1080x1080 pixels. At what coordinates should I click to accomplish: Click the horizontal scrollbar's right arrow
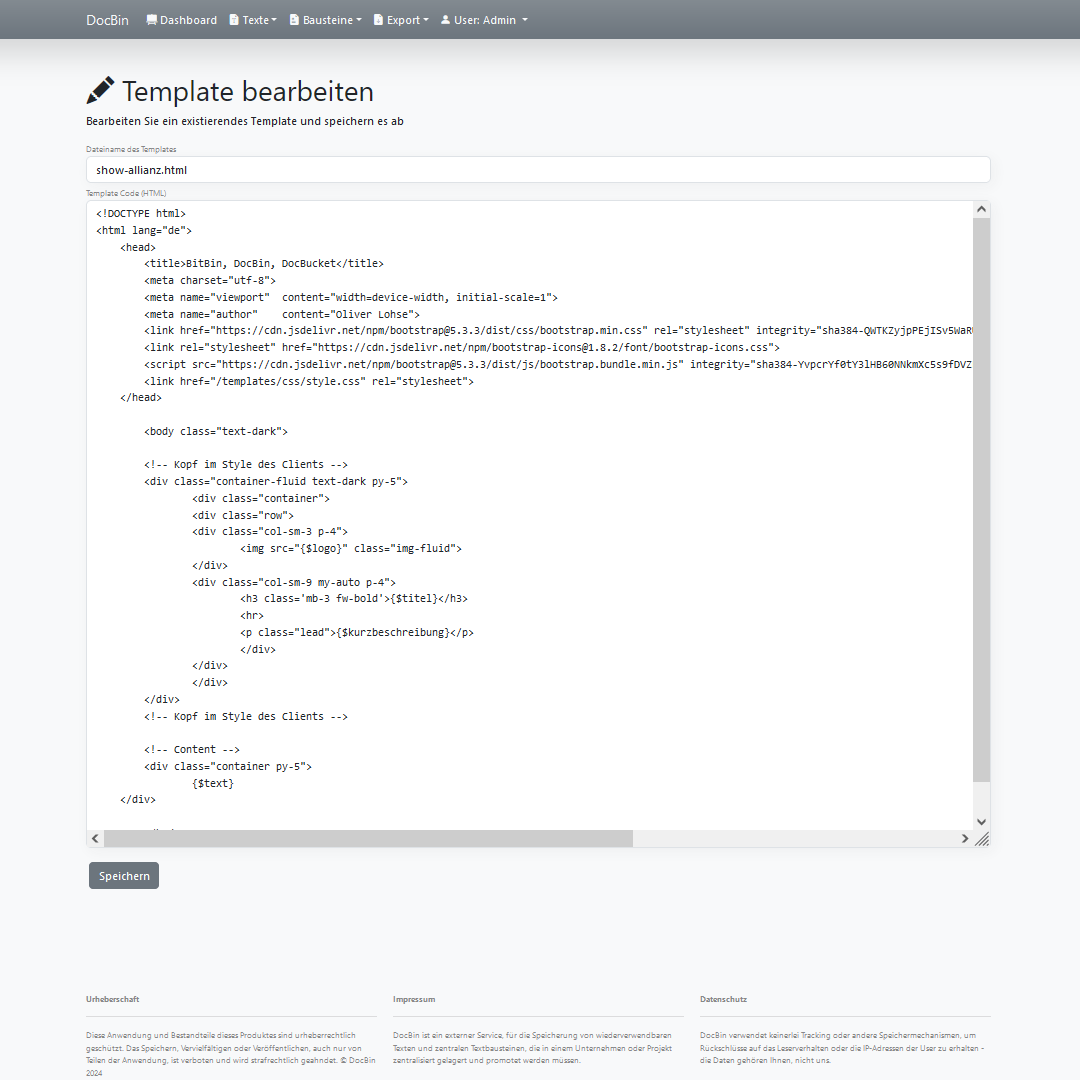(965, 838)
